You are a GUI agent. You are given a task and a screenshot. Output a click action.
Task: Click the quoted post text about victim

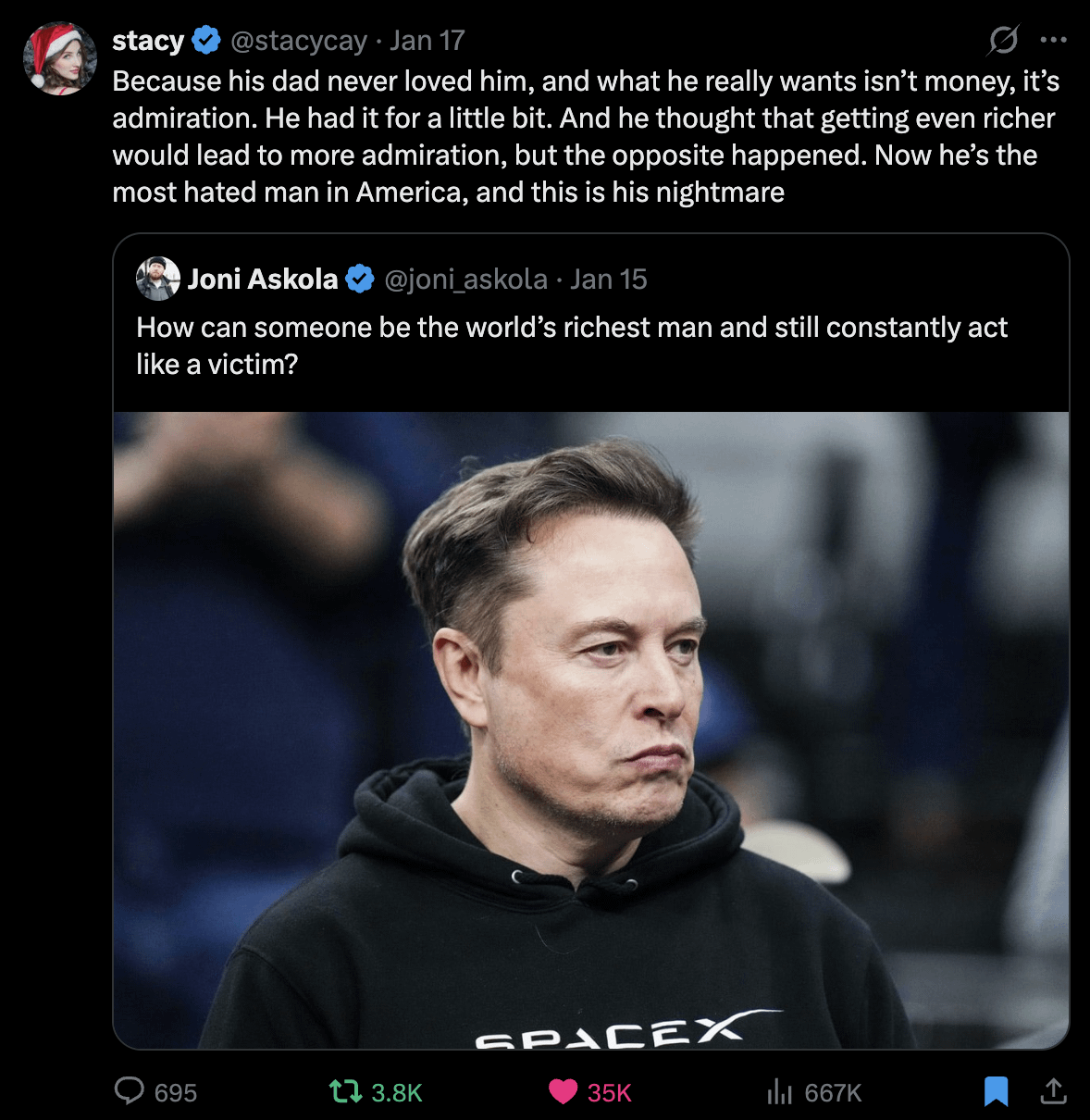click(571, 345)
